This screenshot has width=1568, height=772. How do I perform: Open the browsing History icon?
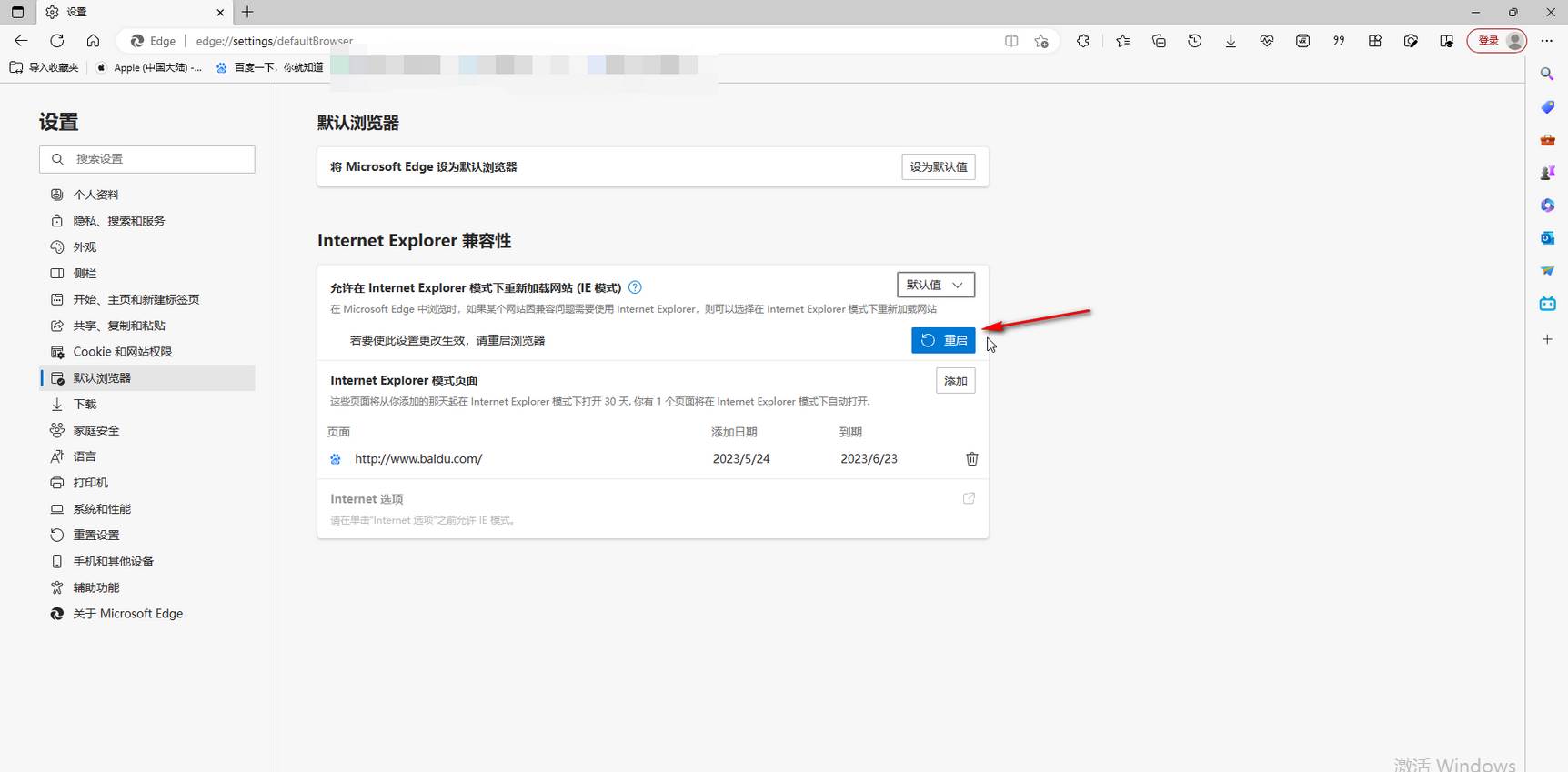click(x=1195, y=41)
